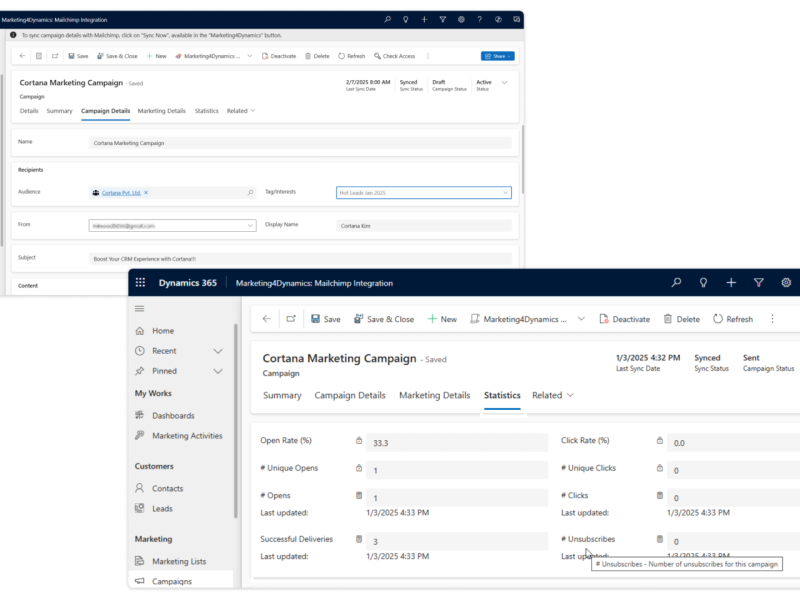Expand Marketing4Dynamics dropdown arrow in front toolbar
The height and width of the screenshot is (600, 800).
(581, 319)
